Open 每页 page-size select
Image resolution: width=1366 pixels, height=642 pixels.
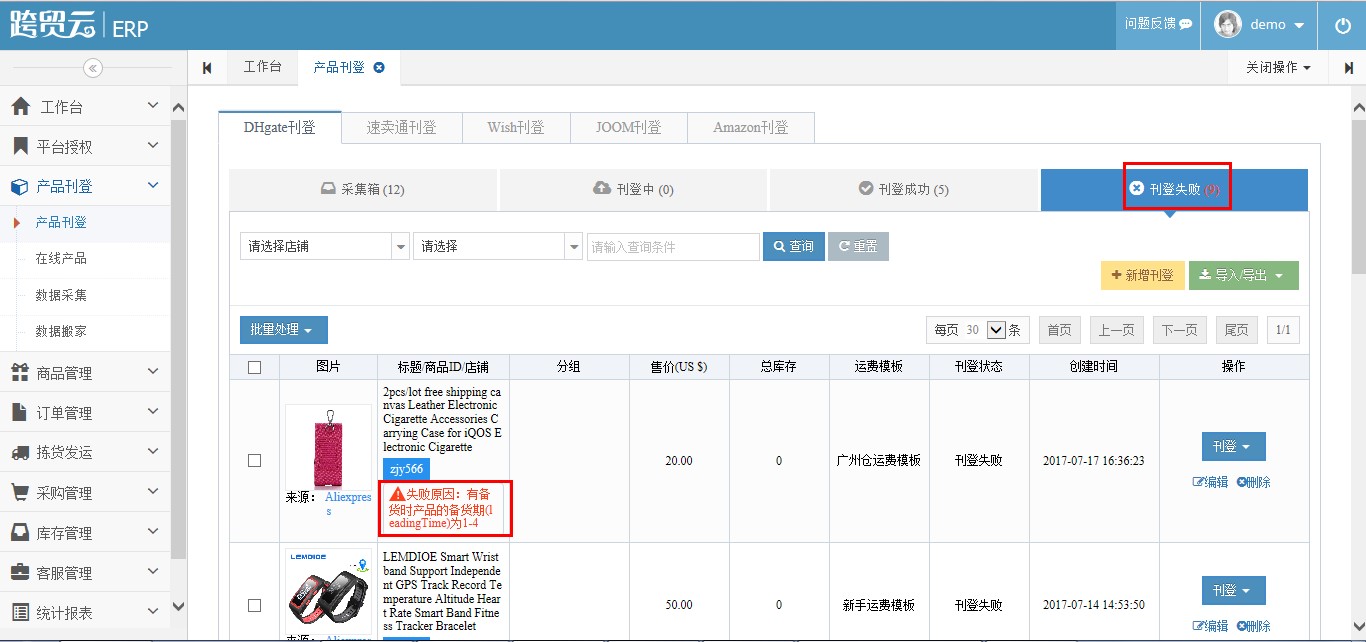point(995,330)
